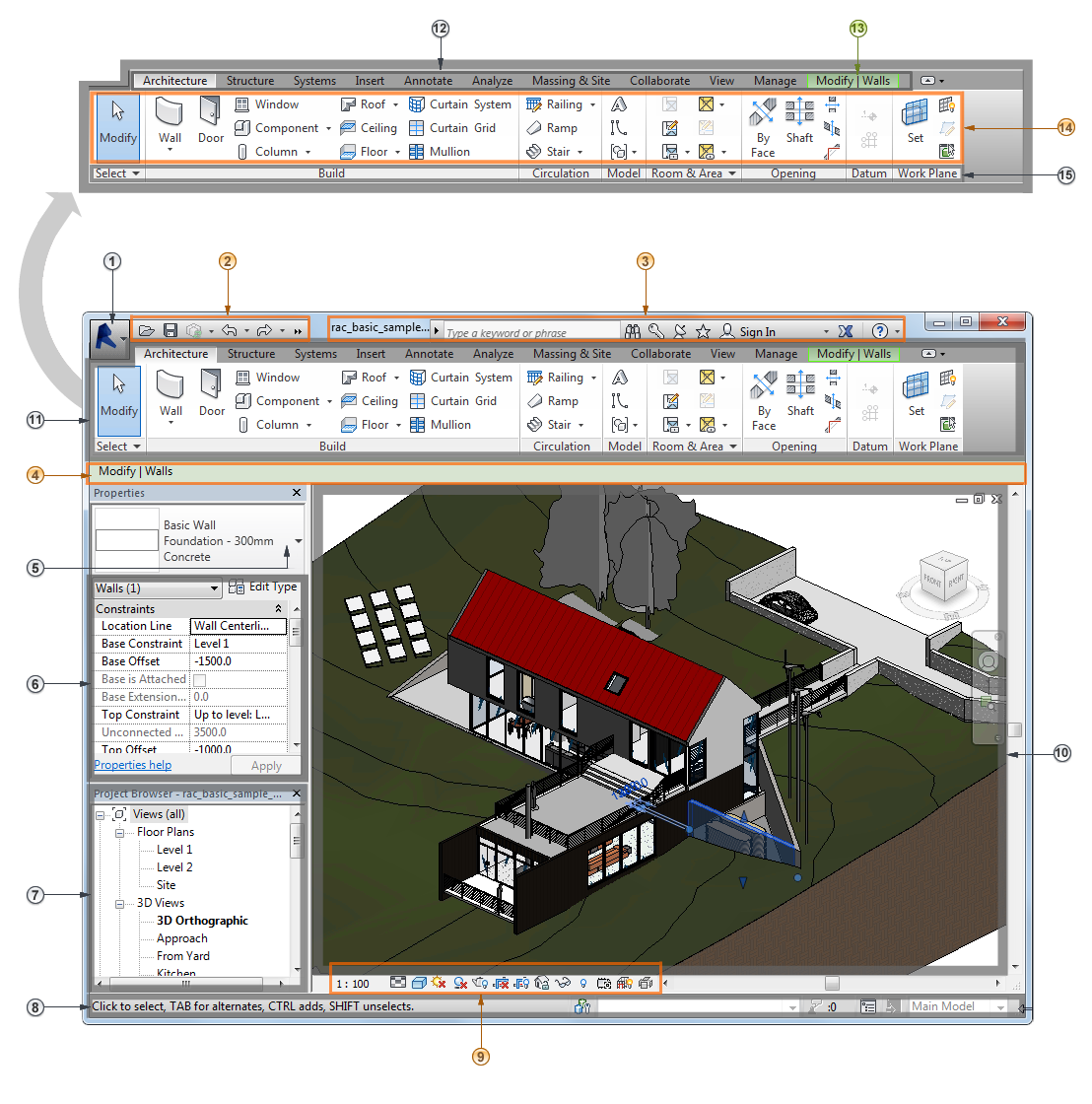Click the Edit Type button
The width and height of the screenshot is (1092, 1104).
[263, 586]
